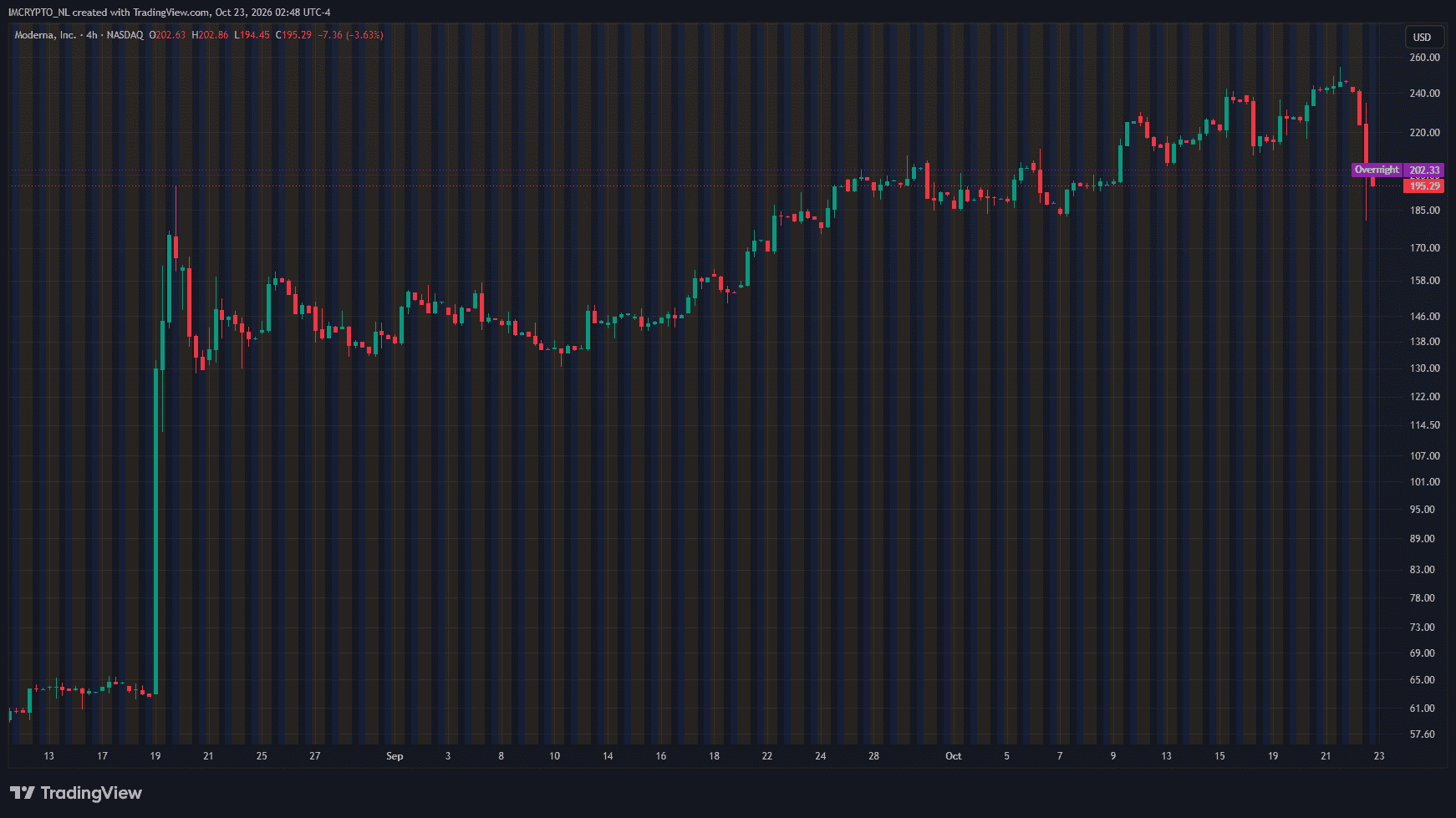Click the 4h interval label
The height and width of the screenshot is (818, 1456).
[x=92, y=35]
